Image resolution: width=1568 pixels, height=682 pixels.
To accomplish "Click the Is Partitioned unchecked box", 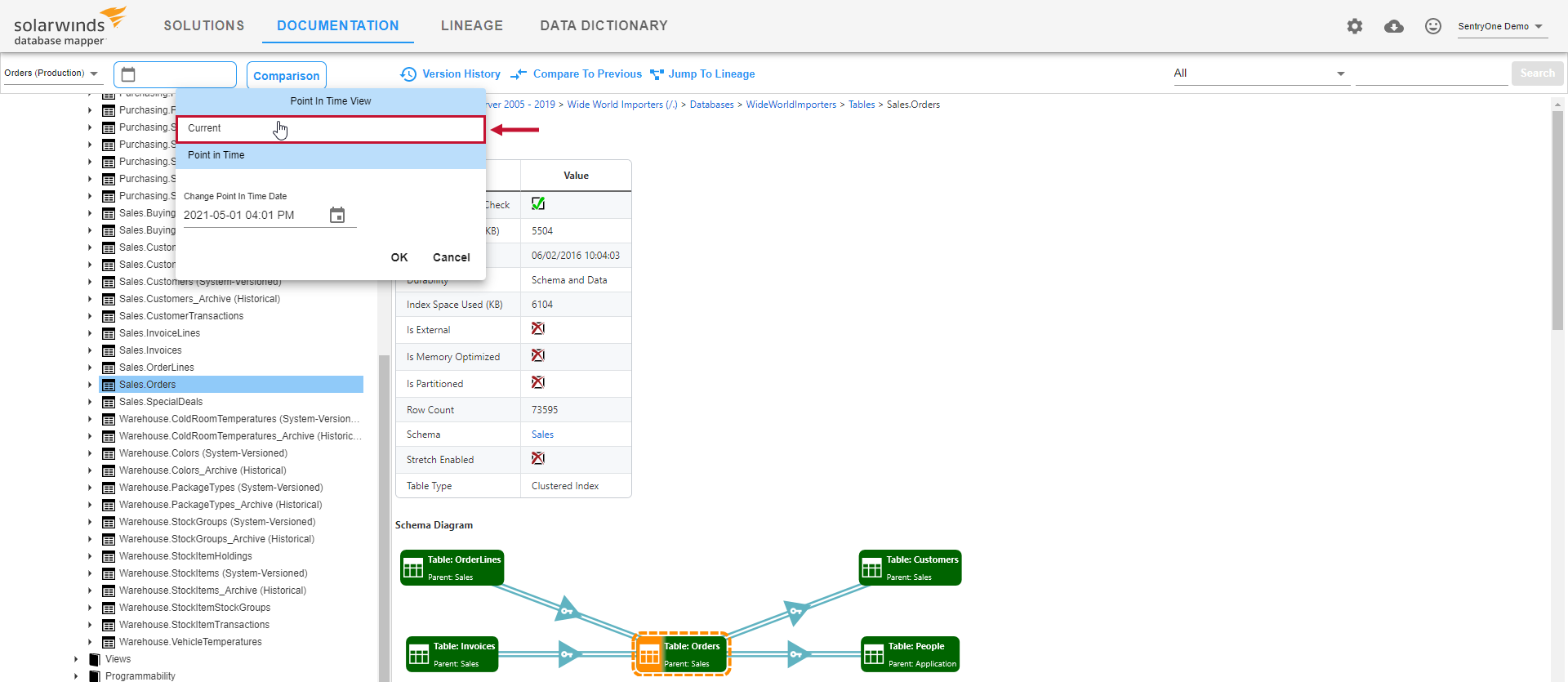I will coord(538,382).
